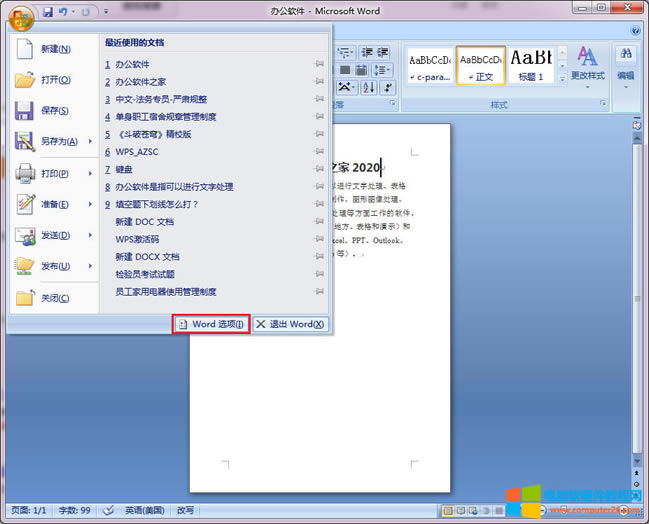Click the Office Button orb
Viewport: 649px width, 524px height.
(x=20, y=17)
